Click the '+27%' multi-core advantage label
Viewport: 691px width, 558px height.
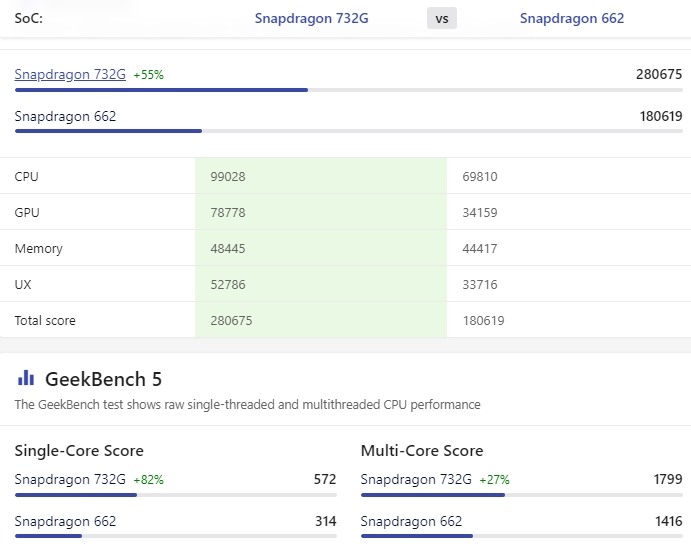click(x=494, y=480)
